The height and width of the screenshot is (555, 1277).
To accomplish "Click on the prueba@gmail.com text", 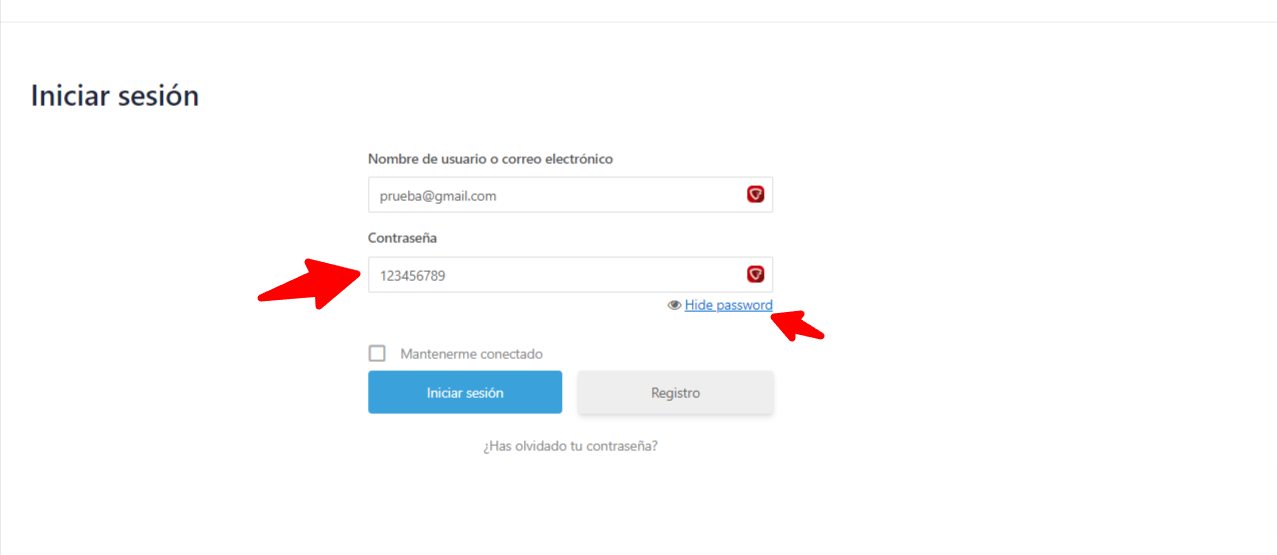I will 438,196.
